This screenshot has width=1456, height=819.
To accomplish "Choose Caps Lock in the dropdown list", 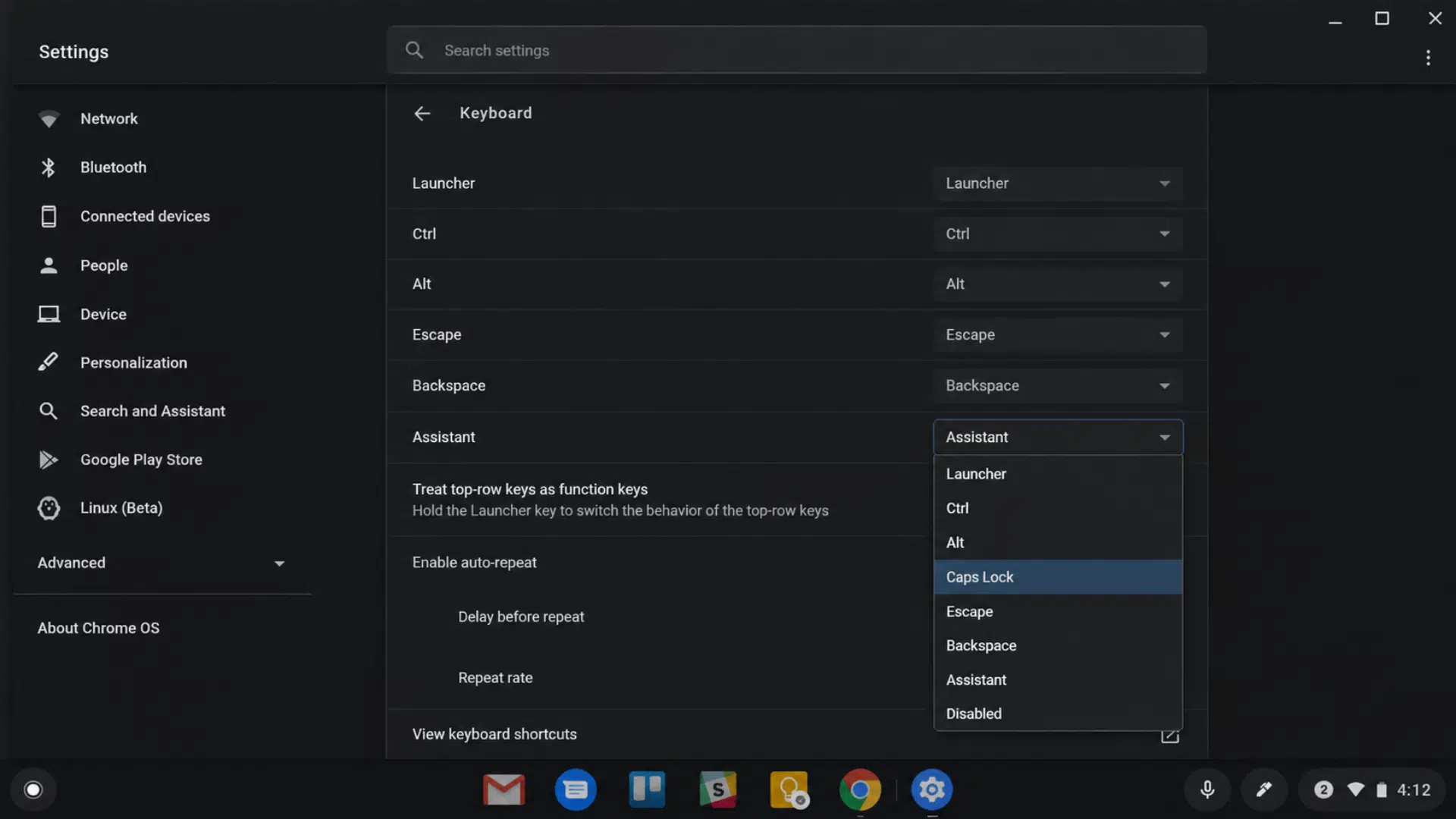I will 1058,577.
